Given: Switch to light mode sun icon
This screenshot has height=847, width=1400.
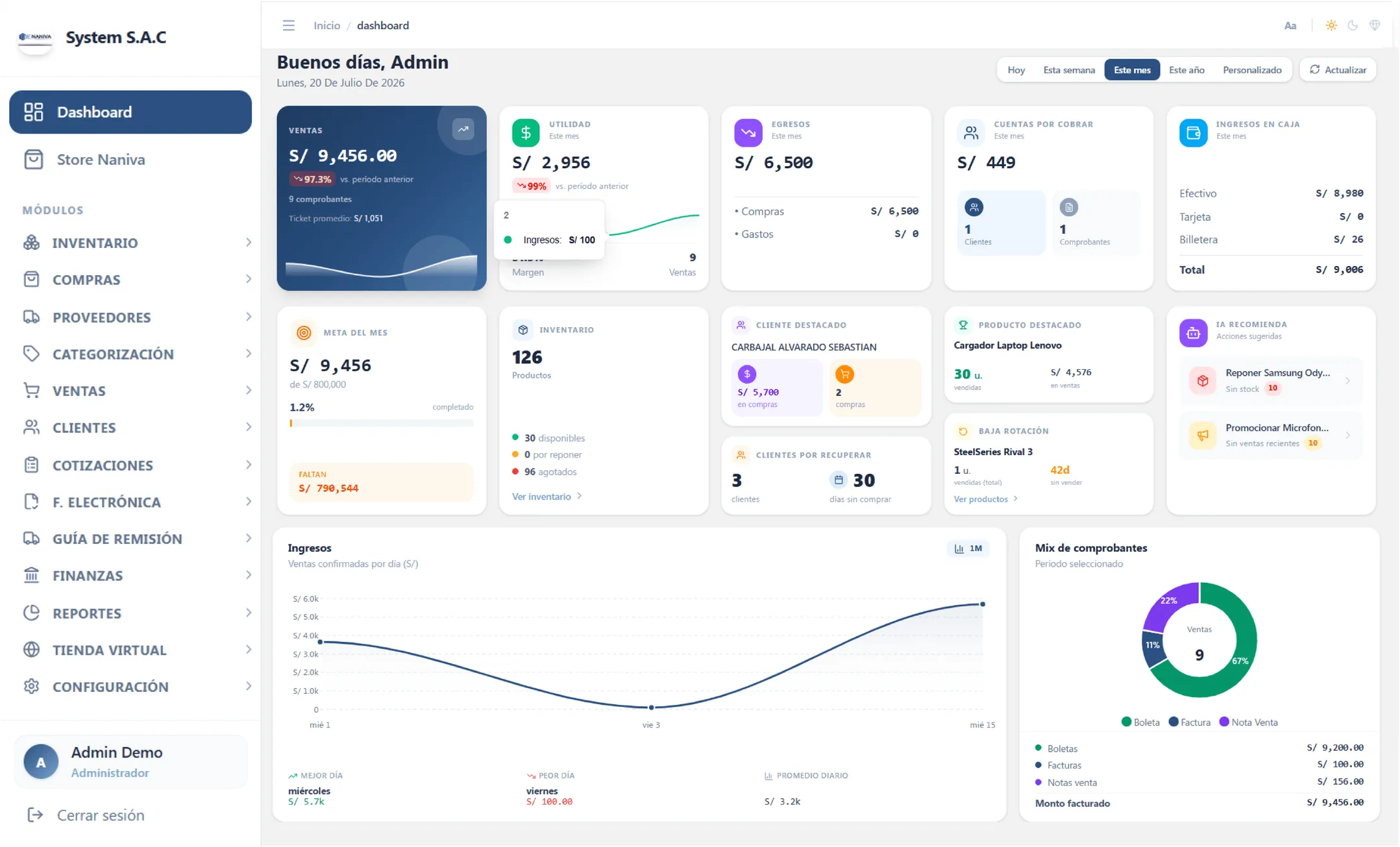Looking at the screenshot, I should 1331,25.
